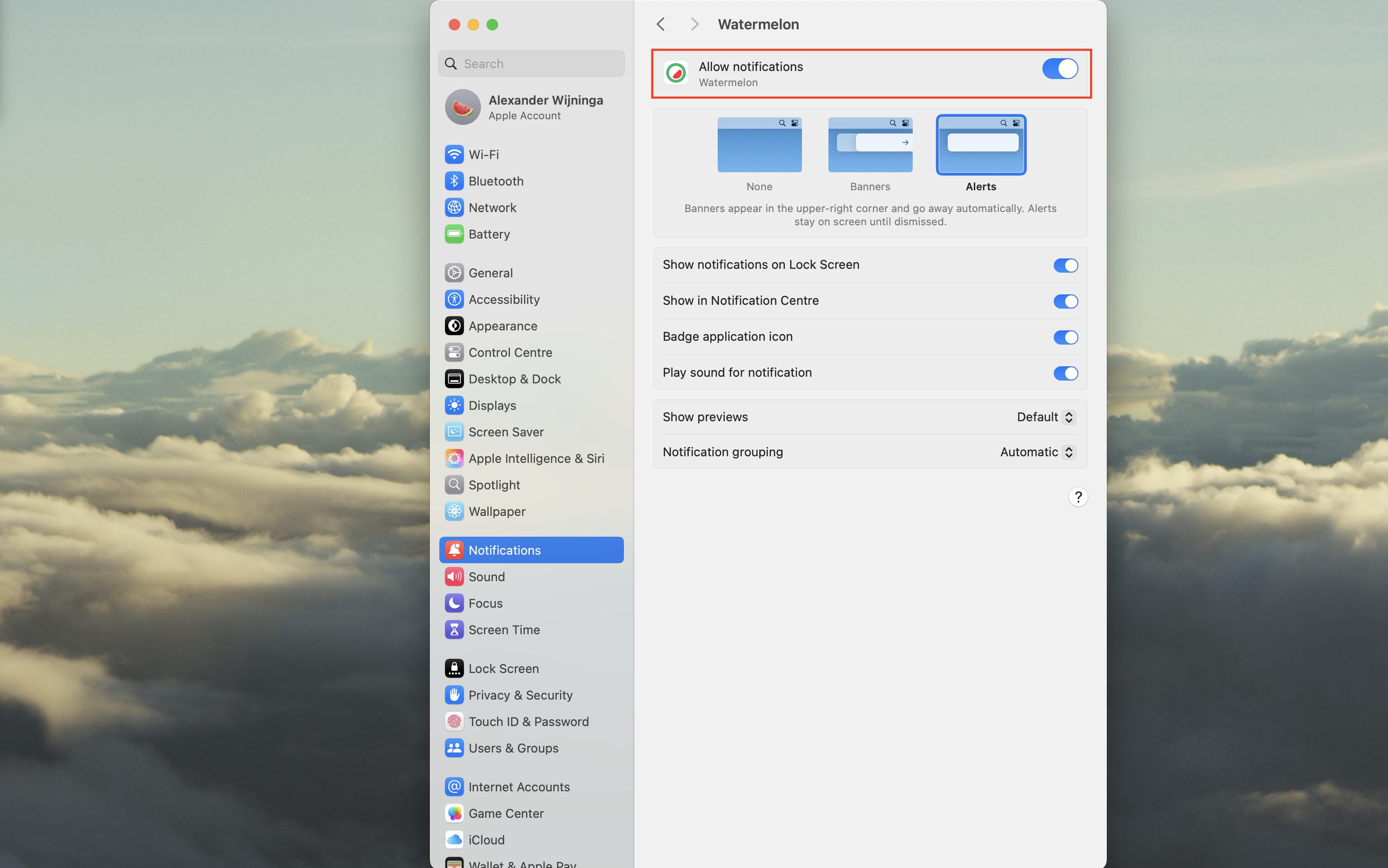Click the help question mark button
Screen dimensions: 1388x868
click(x=1078, y=496)
